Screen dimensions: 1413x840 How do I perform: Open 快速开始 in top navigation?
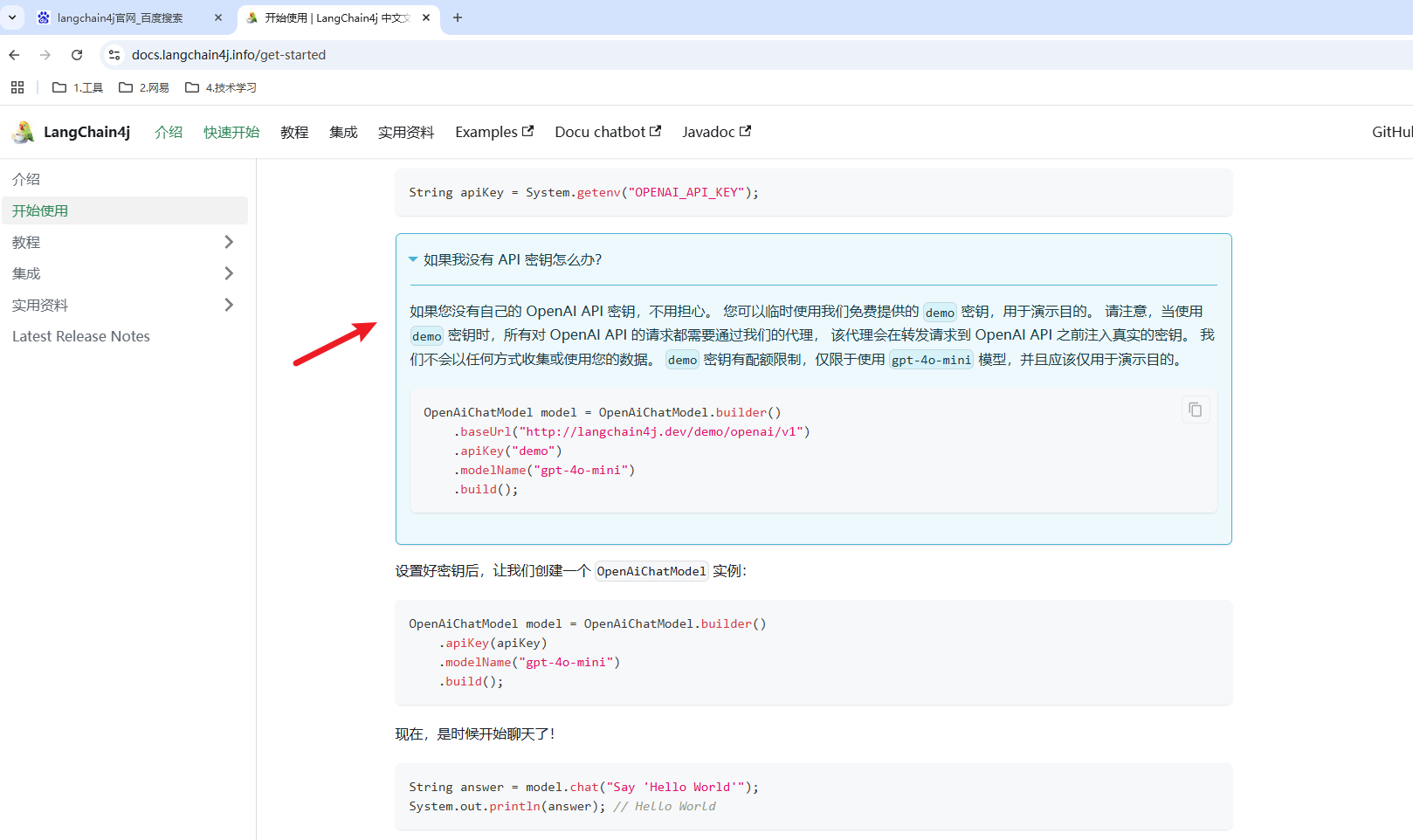click(x=231, y=132)
